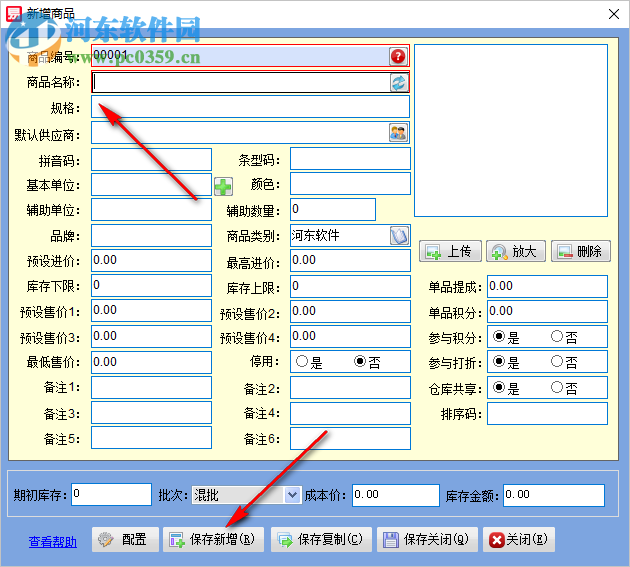
Task: Click the 品牌 input field
Action: (x=151, y=235)
